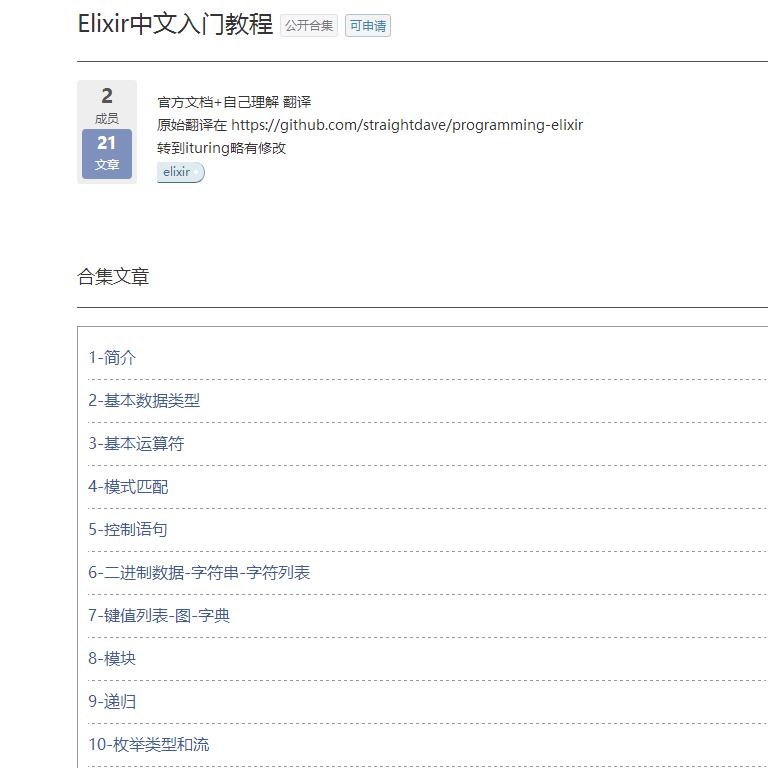
Task: Open the article 9-递归
Action: (x=112, y=702)
